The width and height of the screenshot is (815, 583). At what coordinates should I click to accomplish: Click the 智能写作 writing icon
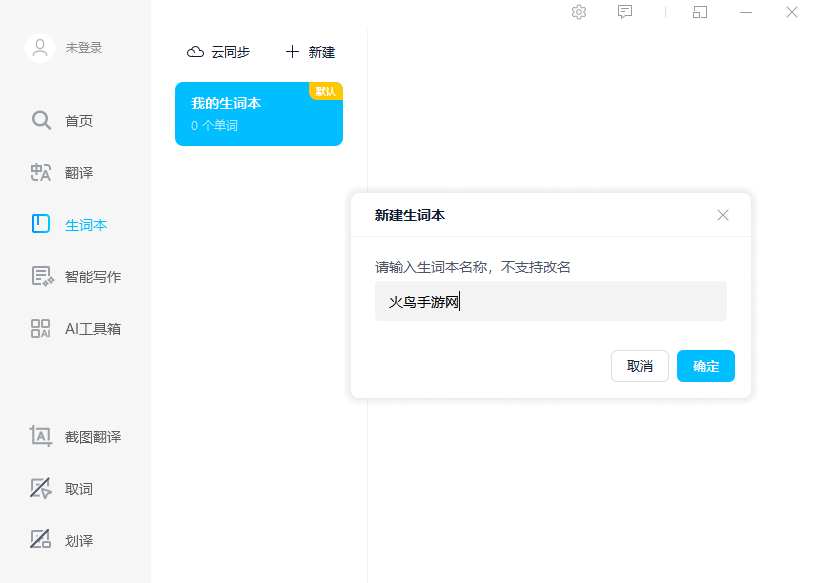coord(42,276)
